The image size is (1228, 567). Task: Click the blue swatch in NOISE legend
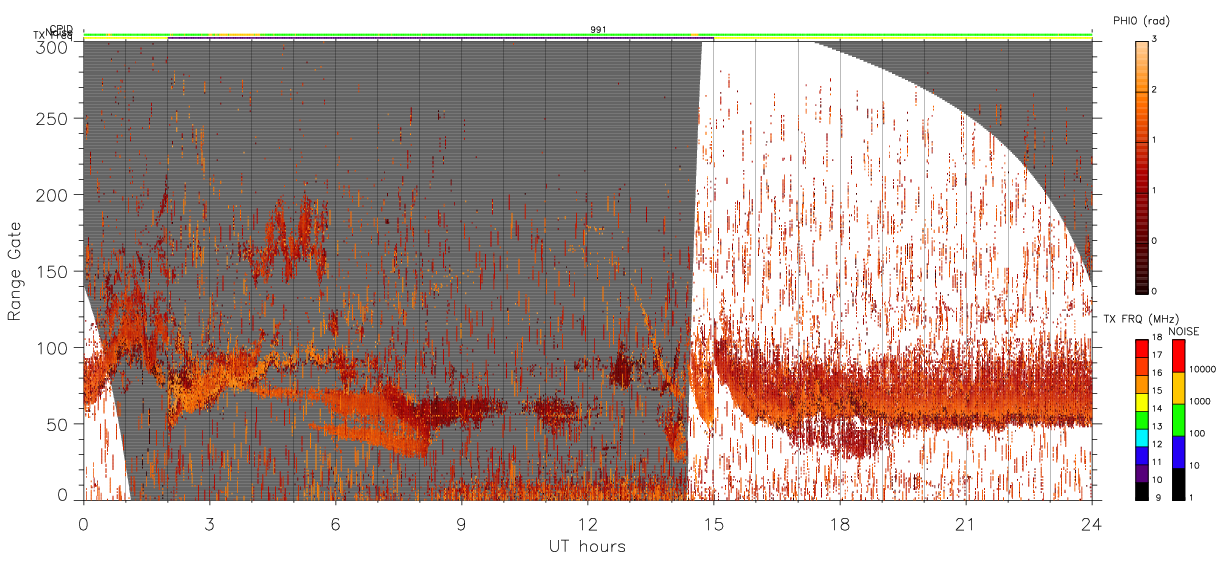point(1178,452)
